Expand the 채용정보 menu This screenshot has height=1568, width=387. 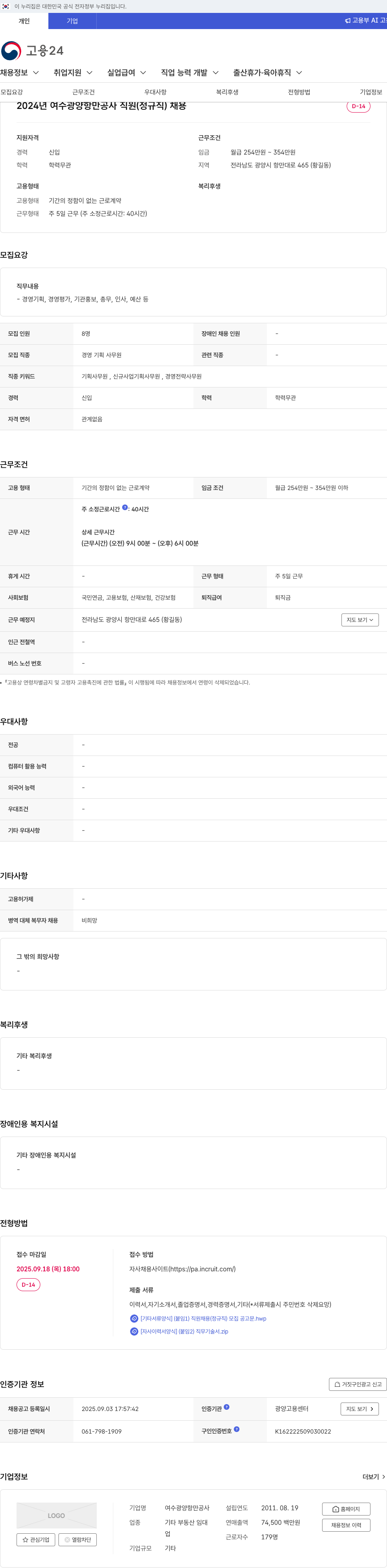pos(19,72)
